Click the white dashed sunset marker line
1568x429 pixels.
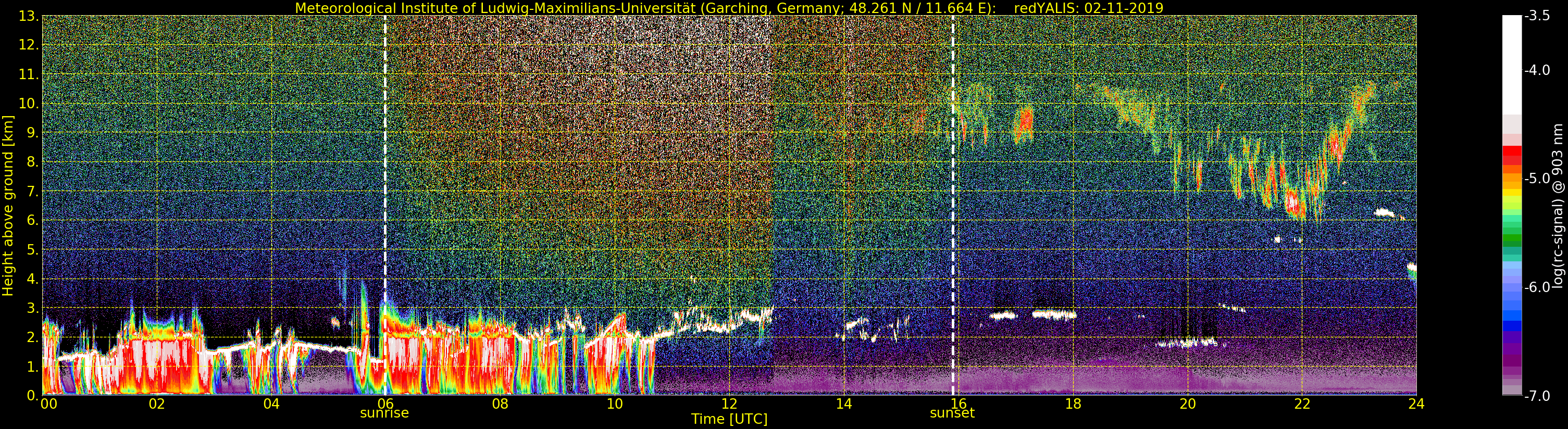(x=953, y=206)
